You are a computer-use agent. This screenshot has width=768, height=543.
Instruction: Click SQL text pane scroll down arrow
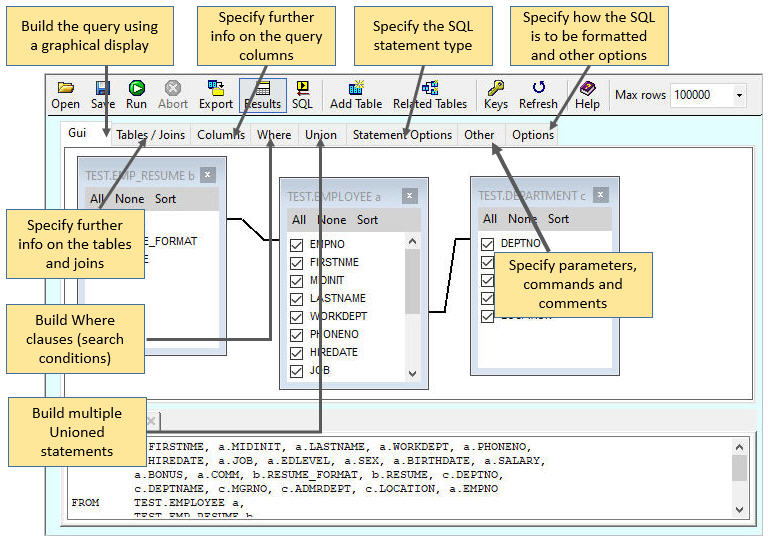[740, 510]
